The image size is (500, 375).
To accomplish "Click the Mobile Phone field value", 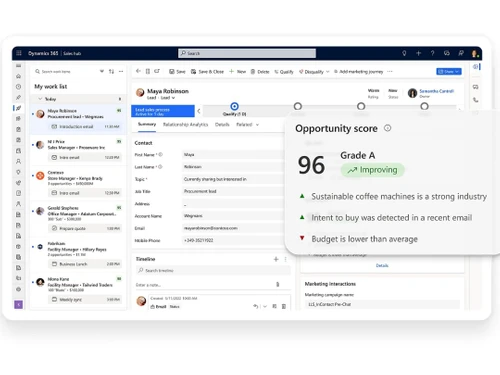I will click(x=233, y=240).
